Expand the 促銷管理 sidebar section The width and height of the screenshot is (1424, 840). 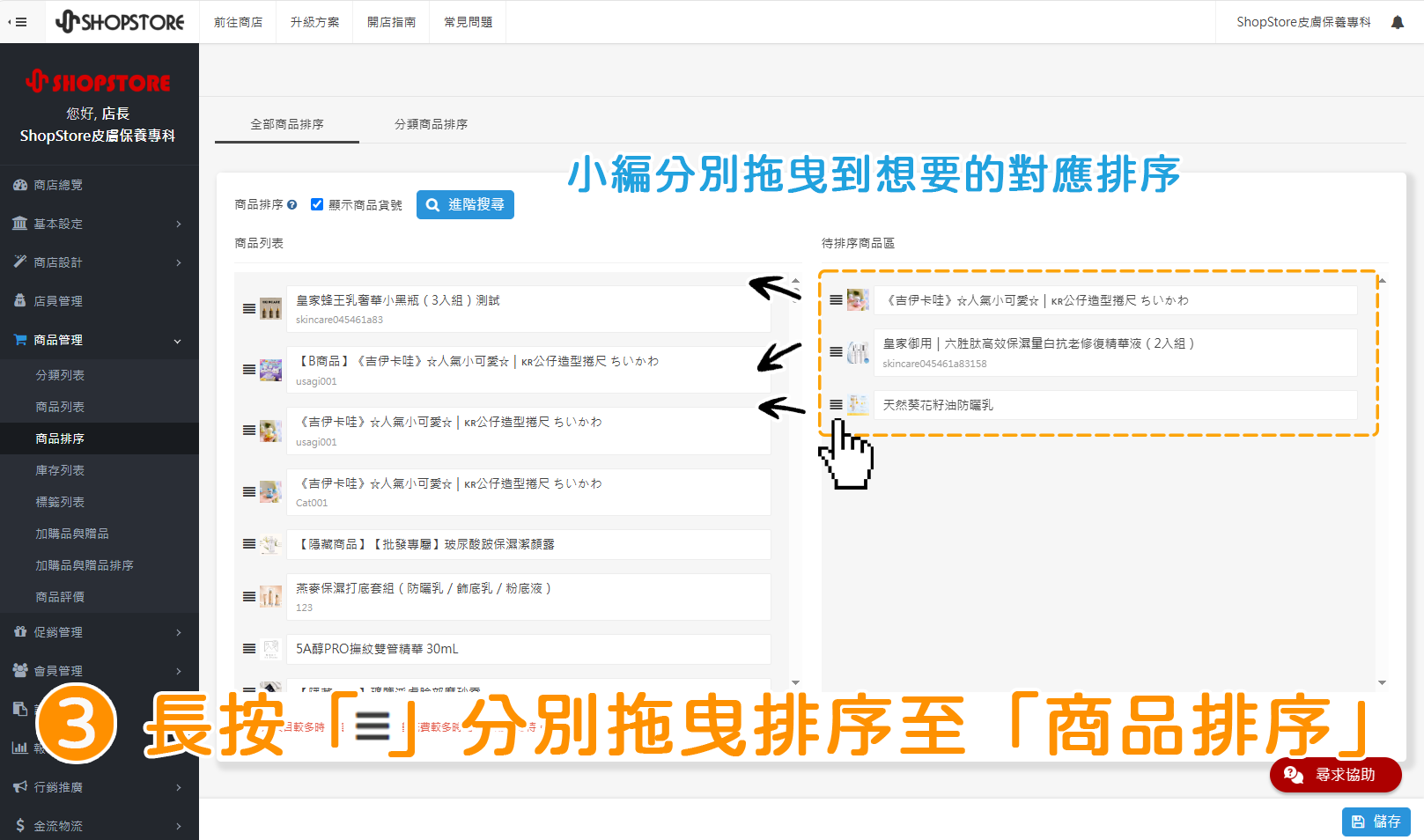[179, 632]
